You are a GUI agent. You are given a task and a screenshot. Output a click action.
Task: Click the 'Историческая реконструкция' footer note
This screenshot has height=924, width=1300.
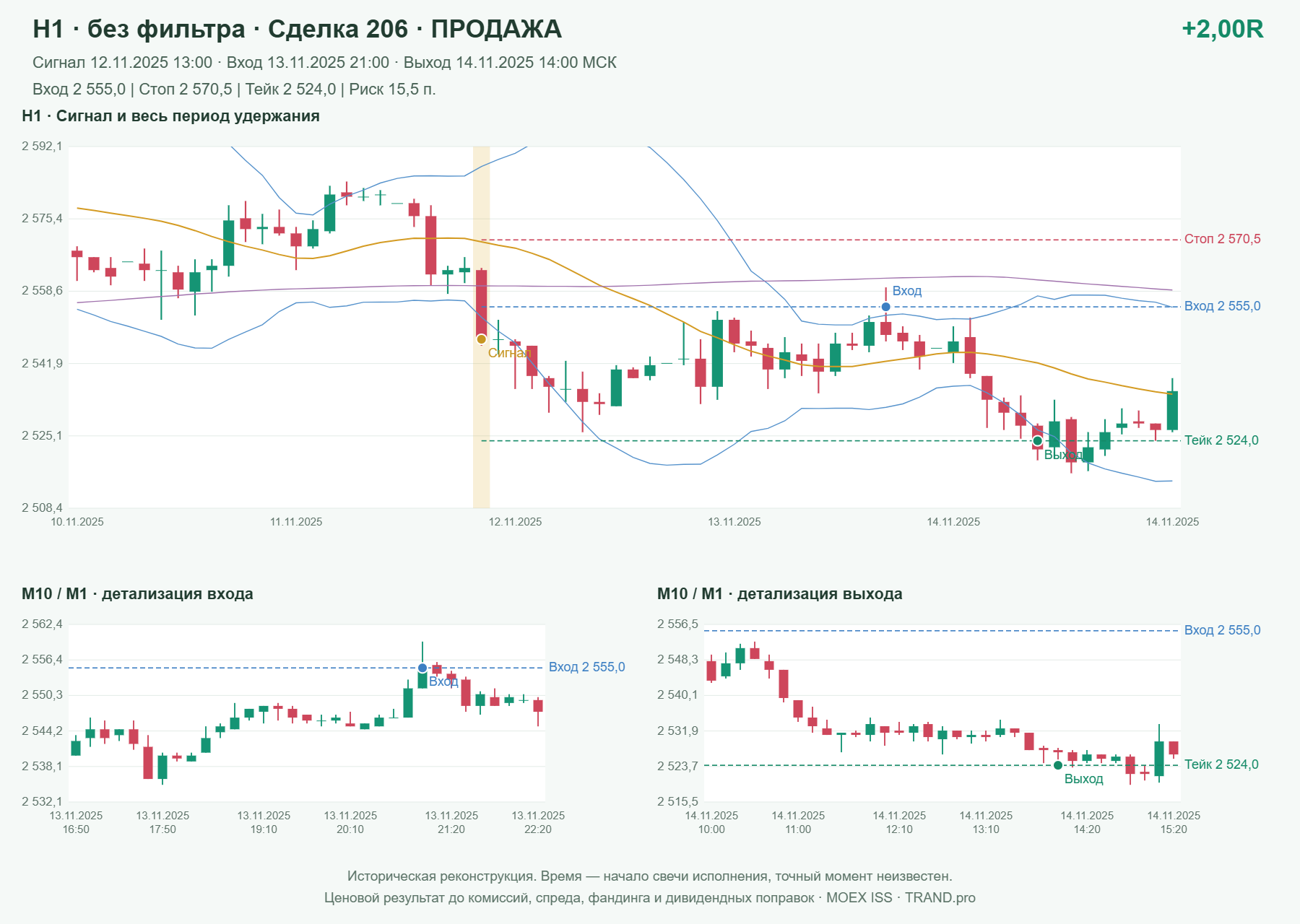(x=650, y=876)
